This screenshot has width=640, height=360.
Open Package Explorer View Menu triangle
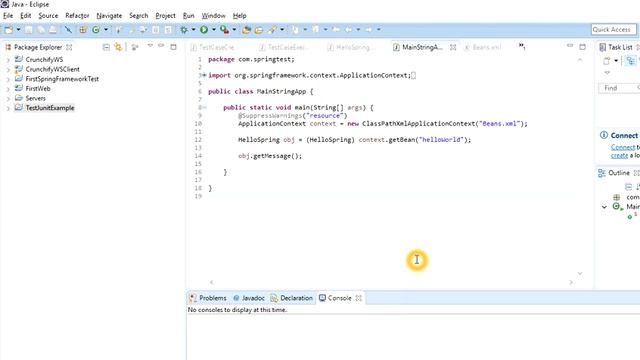point(150,46)
